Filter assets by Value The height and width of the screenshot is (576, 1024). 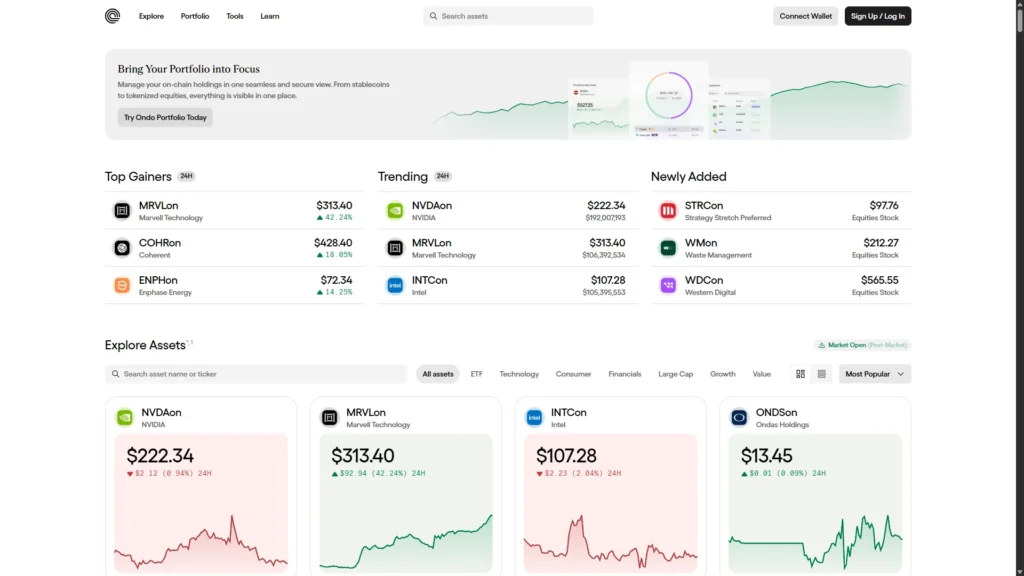761,374
